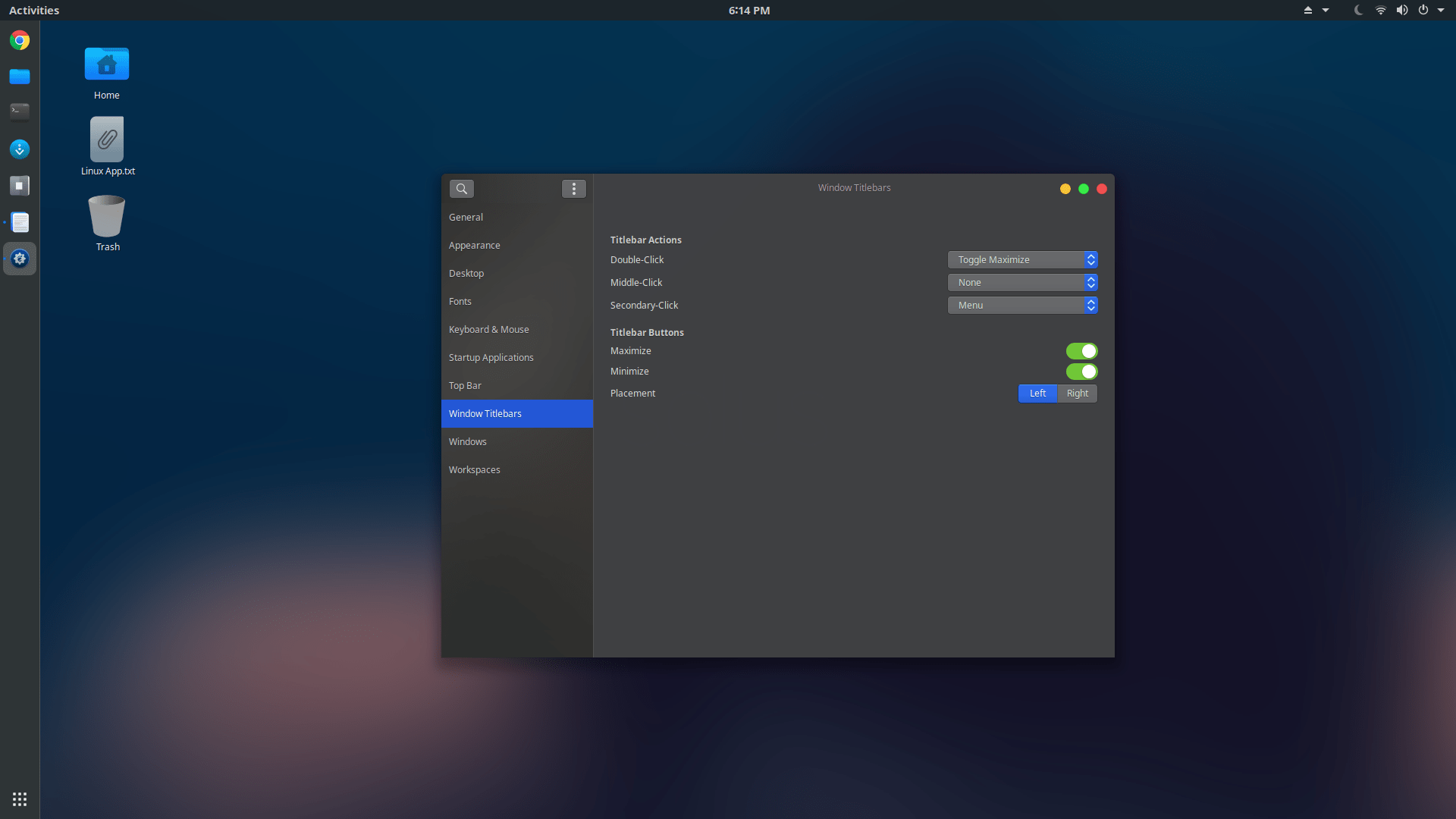Set button placement to Right
Viewport: 1456px width, 819px height.
point(1077,394)
